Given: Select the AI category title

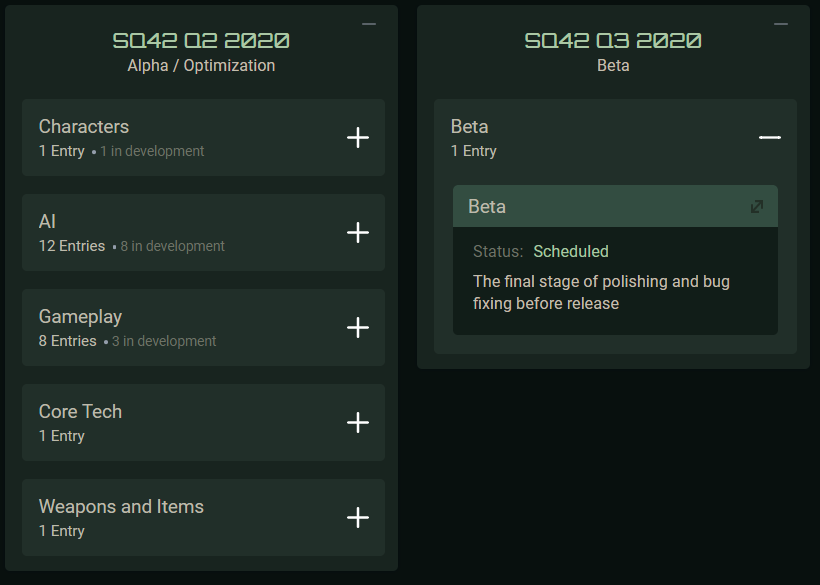Looking at the screenshot, I should point(47,222).
